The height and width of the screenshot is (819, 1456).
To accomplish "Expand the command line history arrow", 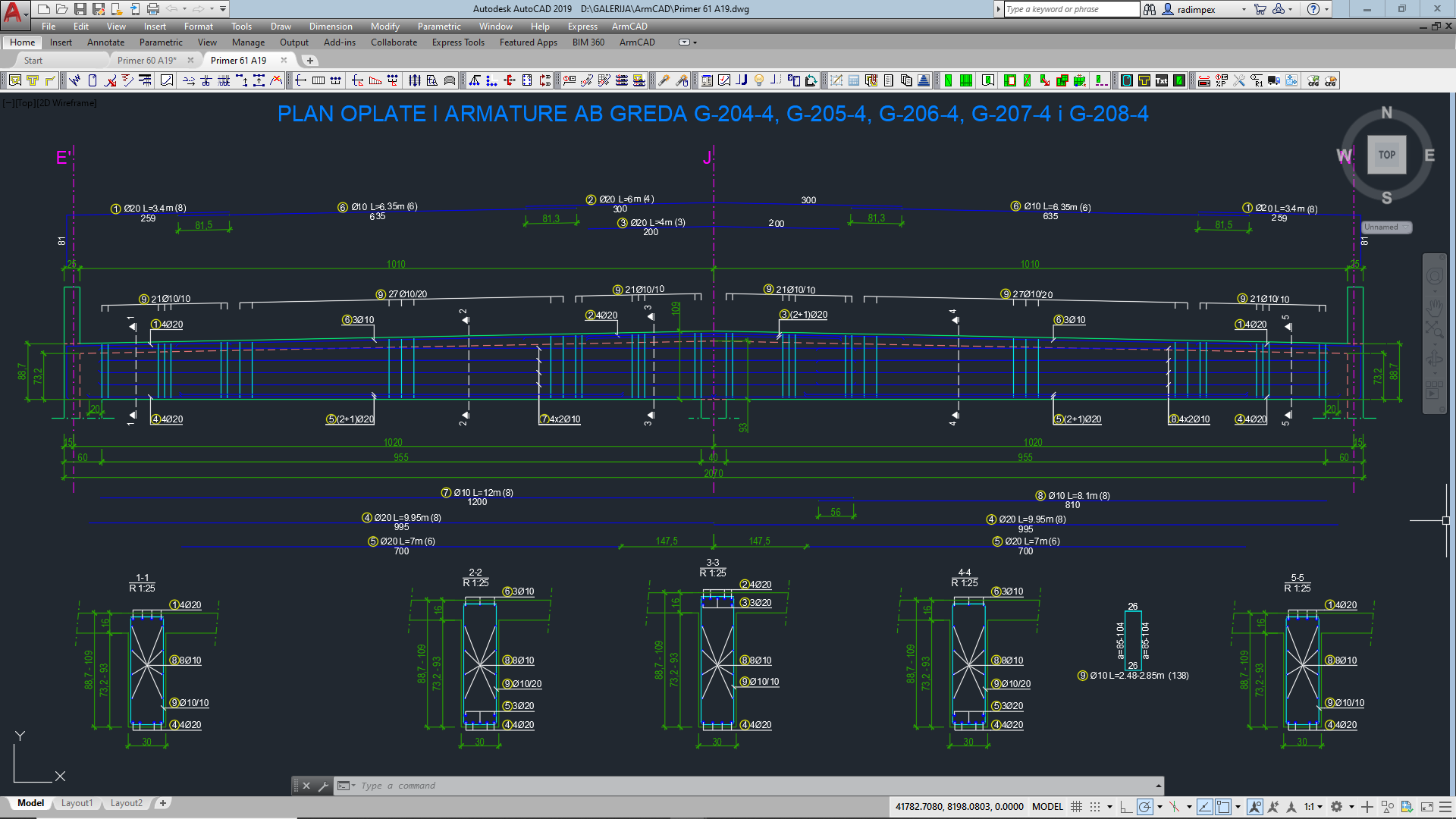I will (x=1158, y=786).
